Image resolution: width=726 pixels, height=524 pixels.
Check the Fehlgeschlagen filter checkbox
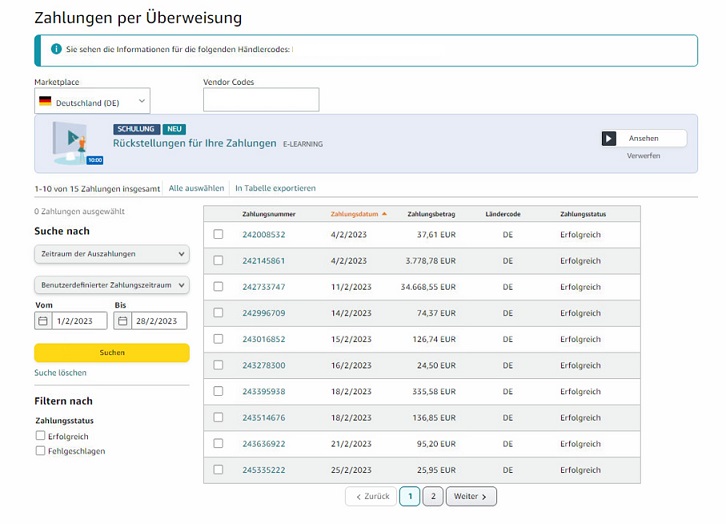(40, 451)
